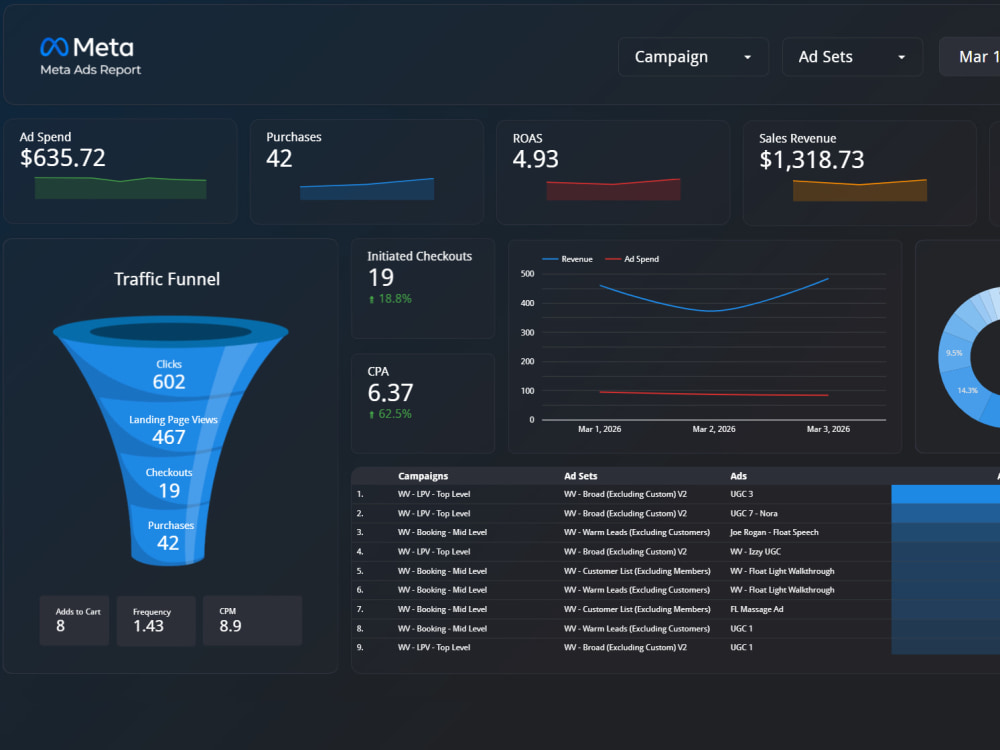Image resolution: width=1000 pixels, height=750 pixels.
Task: Click the Campaign dropdown arrow
Action: pyautogui.click(x=747, y=57)
